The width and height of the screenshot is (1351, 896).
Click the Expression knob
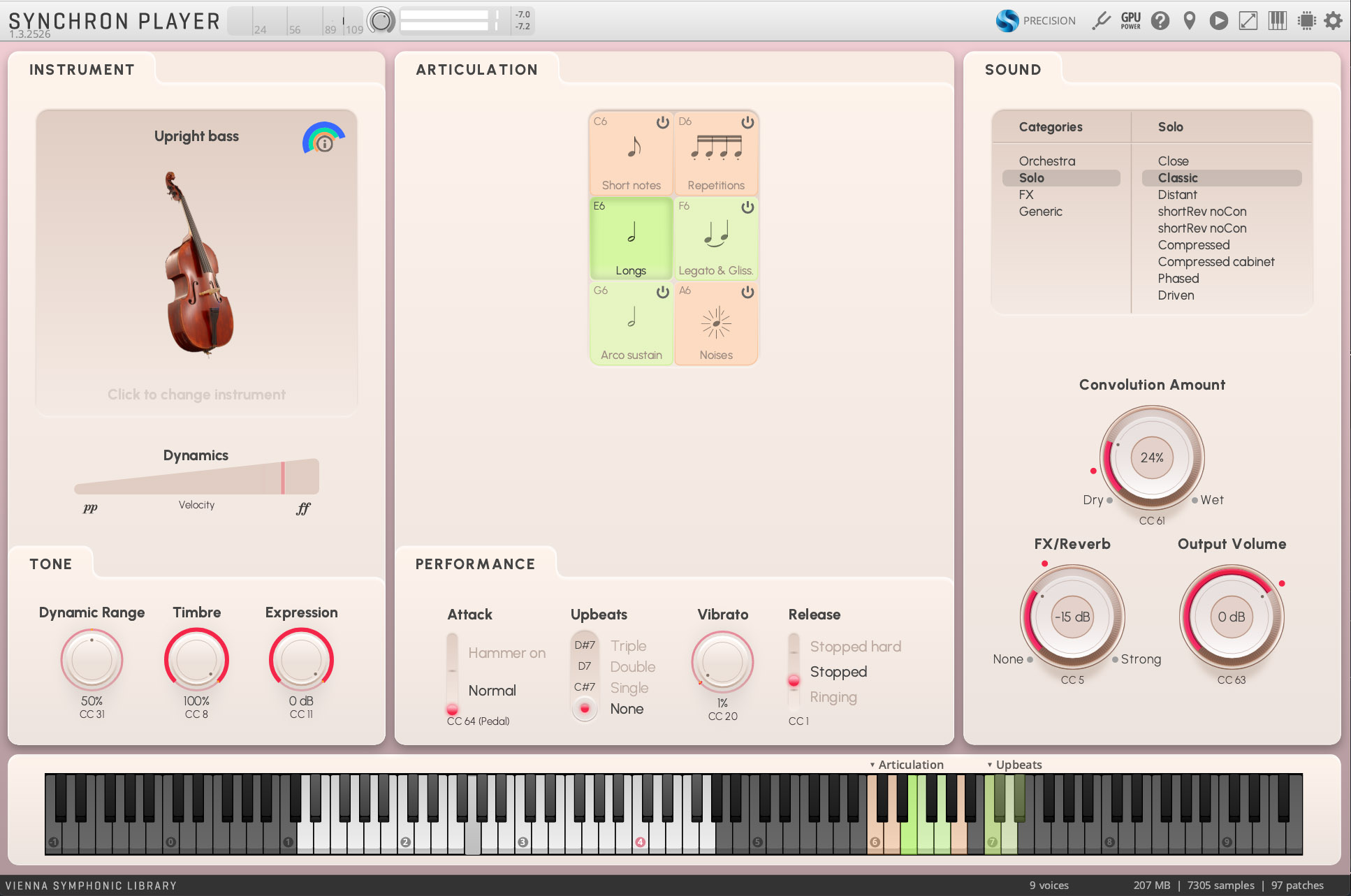(301, 660)
